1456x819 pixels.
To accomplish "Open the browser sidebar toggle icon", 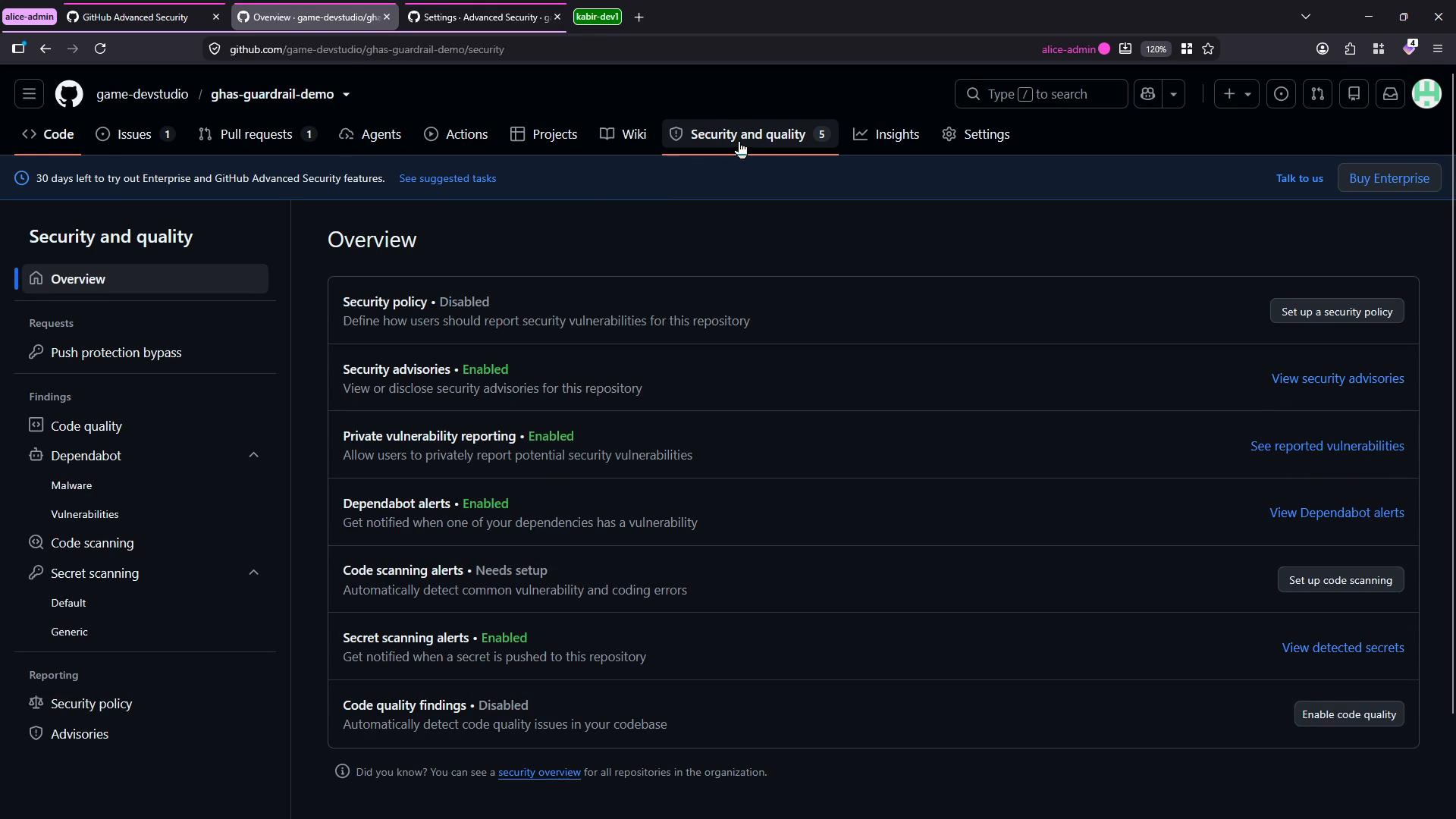I will click(19, 49).
